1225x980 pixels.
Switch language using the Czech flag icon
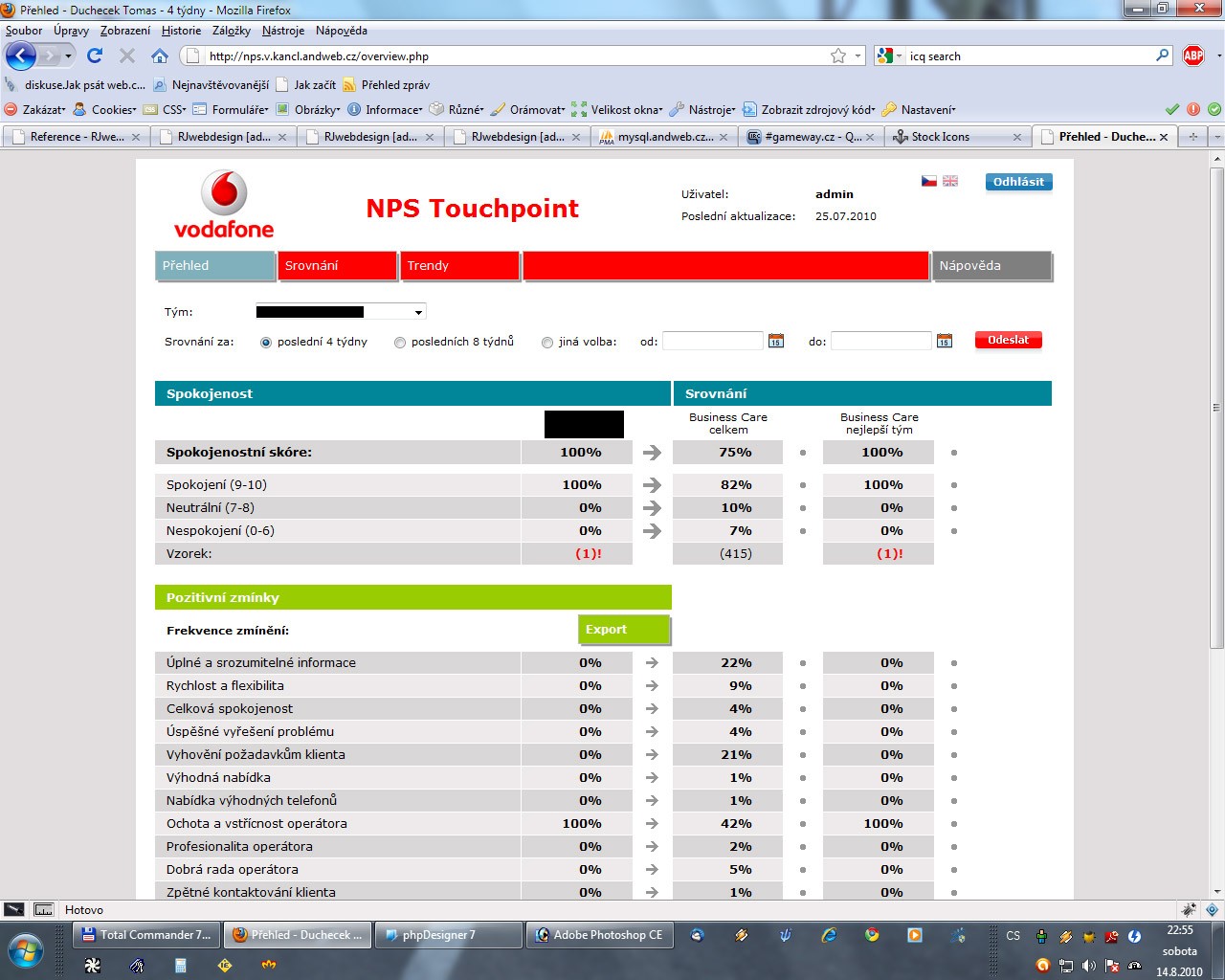(928, 181)
